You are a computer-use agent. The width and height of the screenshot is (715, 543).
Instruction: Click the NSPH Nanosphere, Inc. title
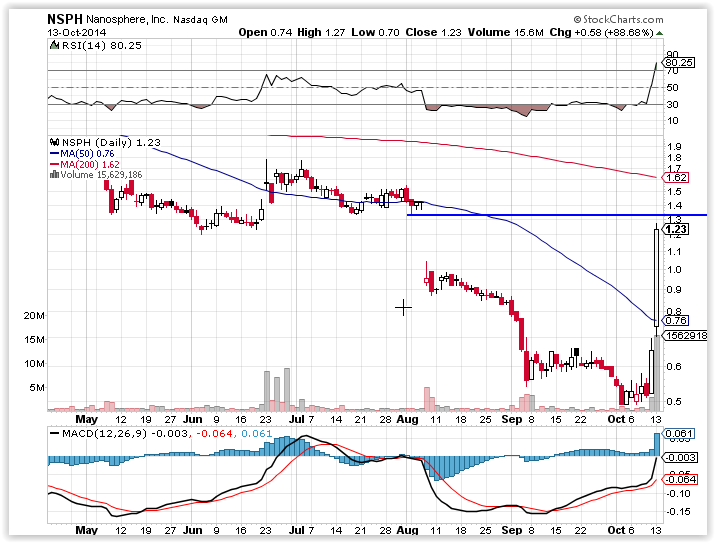point(111,17)
